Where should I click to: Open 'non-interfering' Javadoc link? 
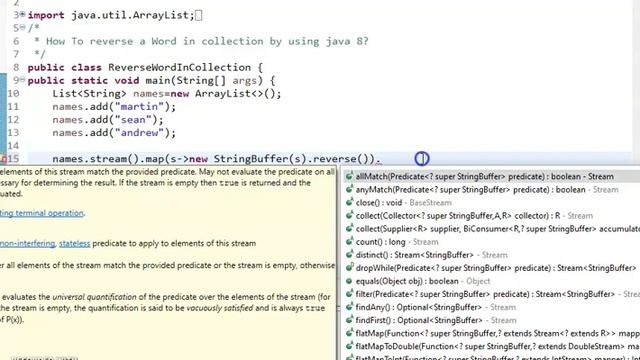coord(27,243)
